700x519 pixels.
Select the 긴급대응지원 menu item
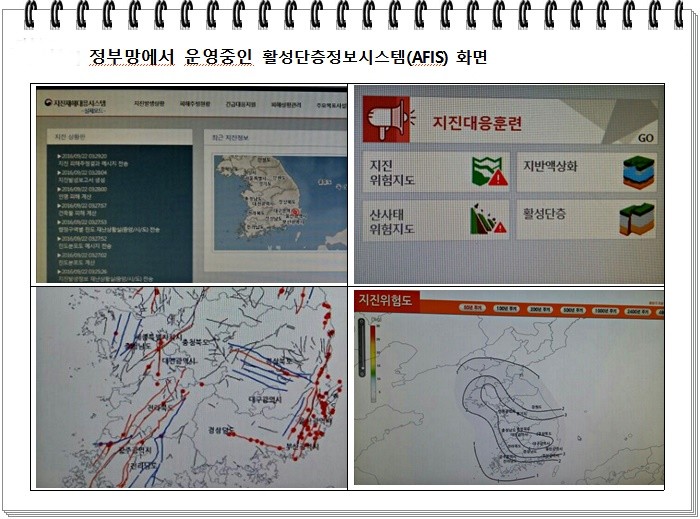pos(241,103)
